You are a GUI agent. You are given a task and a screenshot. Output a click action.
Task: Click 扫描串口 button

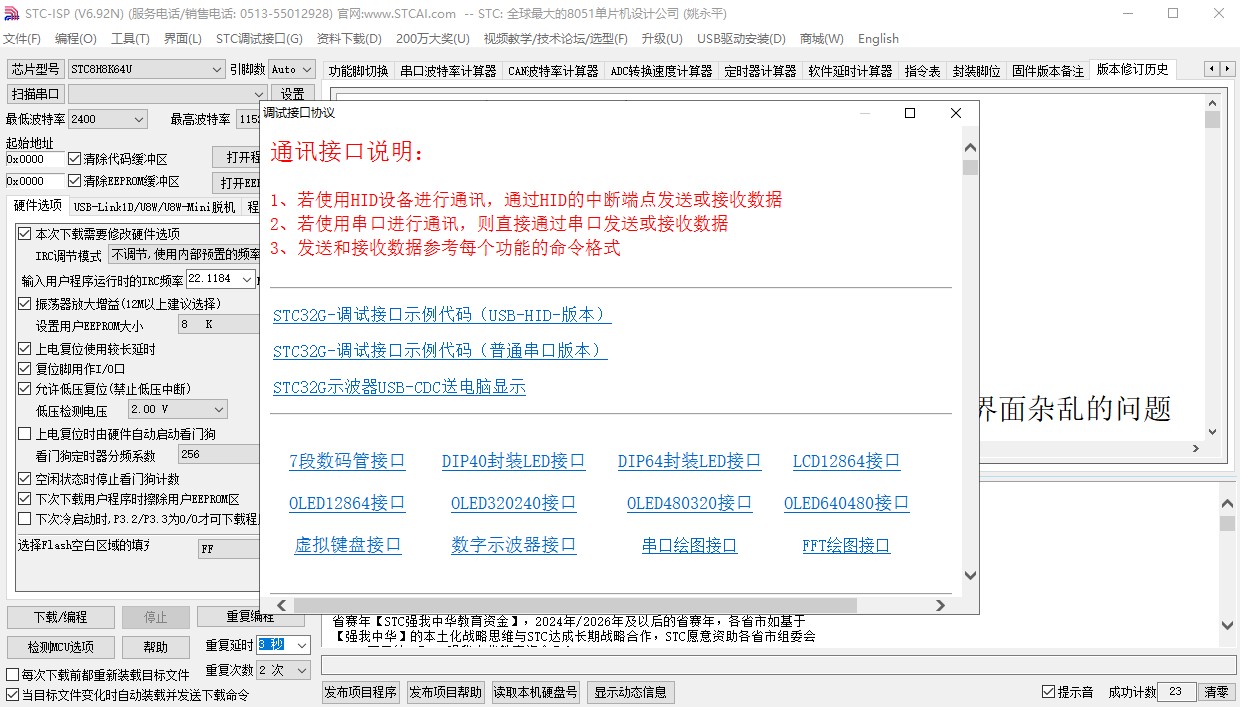(x=36, y=94)
